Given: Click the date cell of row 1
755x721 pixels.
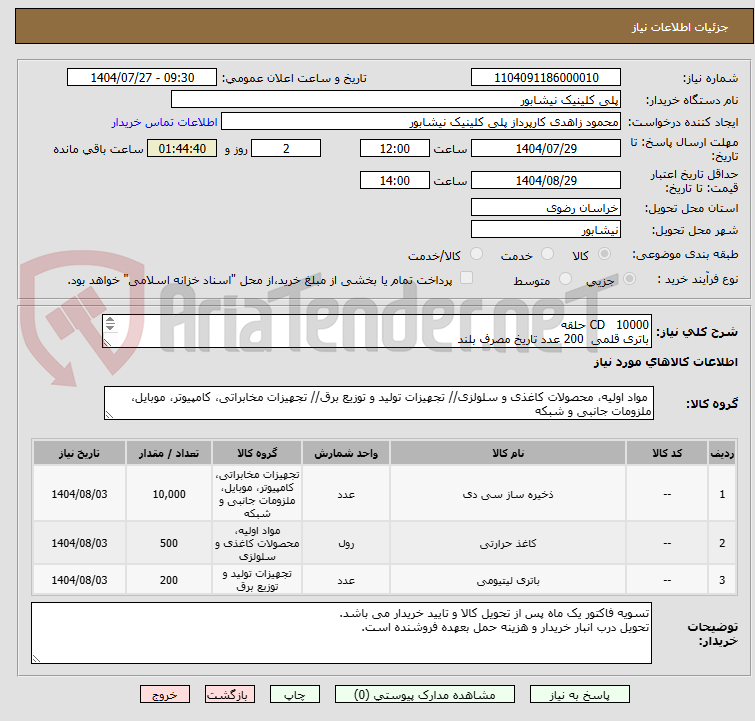Looking at the screenshot, I should click(x=79, y=494).
